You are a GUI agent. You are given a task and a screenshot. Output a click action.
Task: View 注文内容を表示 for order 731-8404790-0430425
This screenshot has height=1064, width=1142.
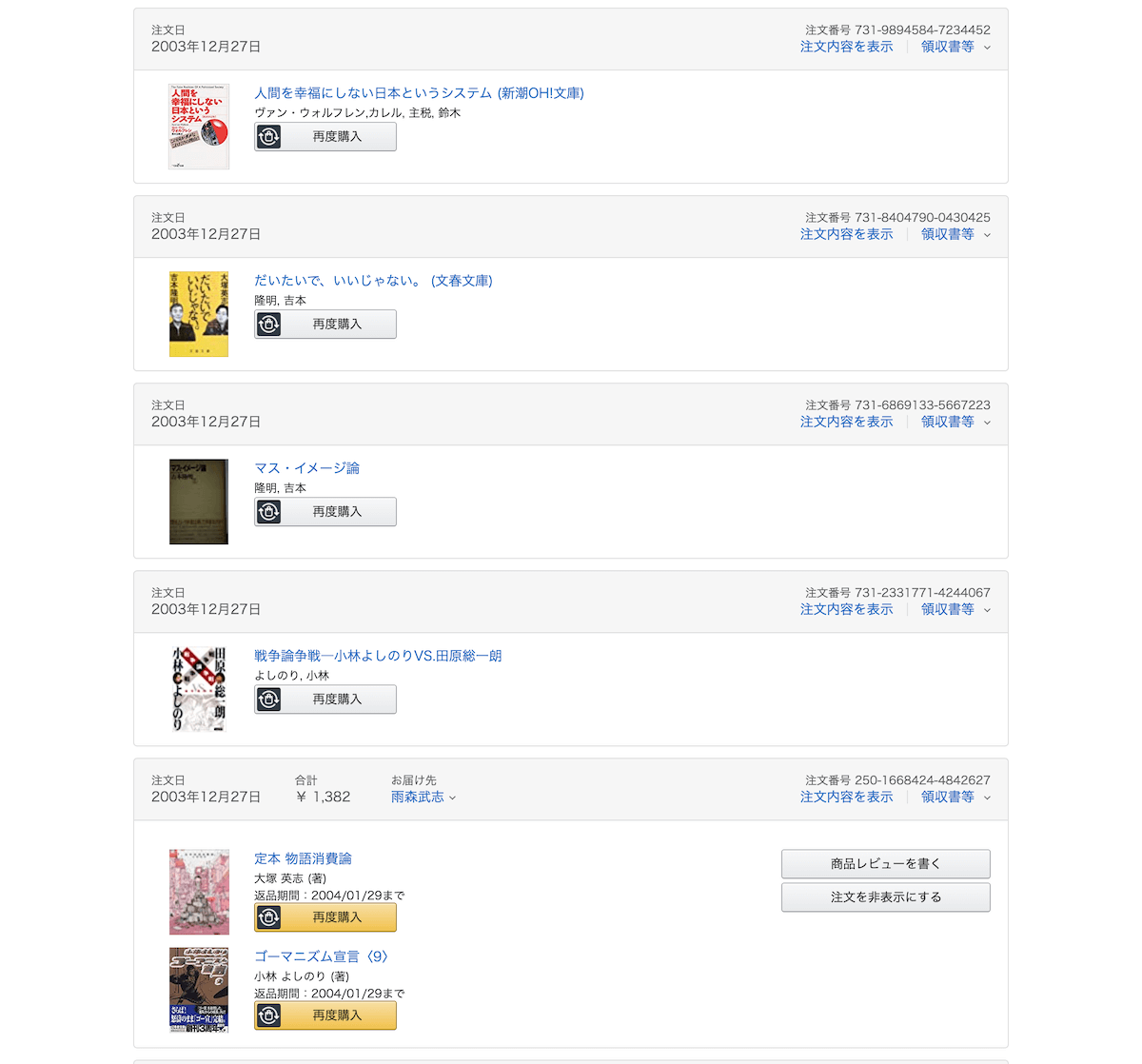(x=846, y=234)
